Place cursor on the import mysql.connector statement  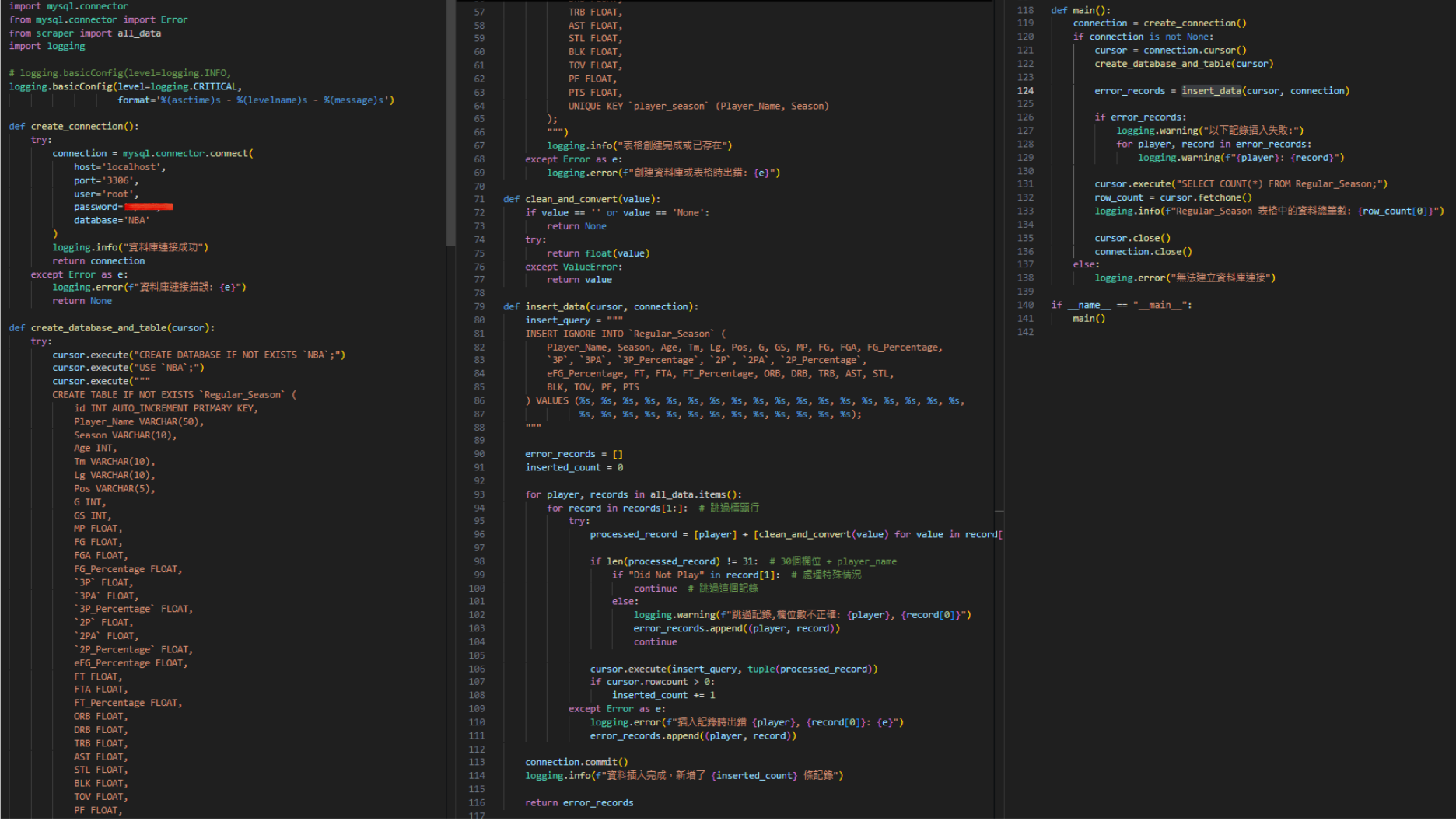click(70, 6)
